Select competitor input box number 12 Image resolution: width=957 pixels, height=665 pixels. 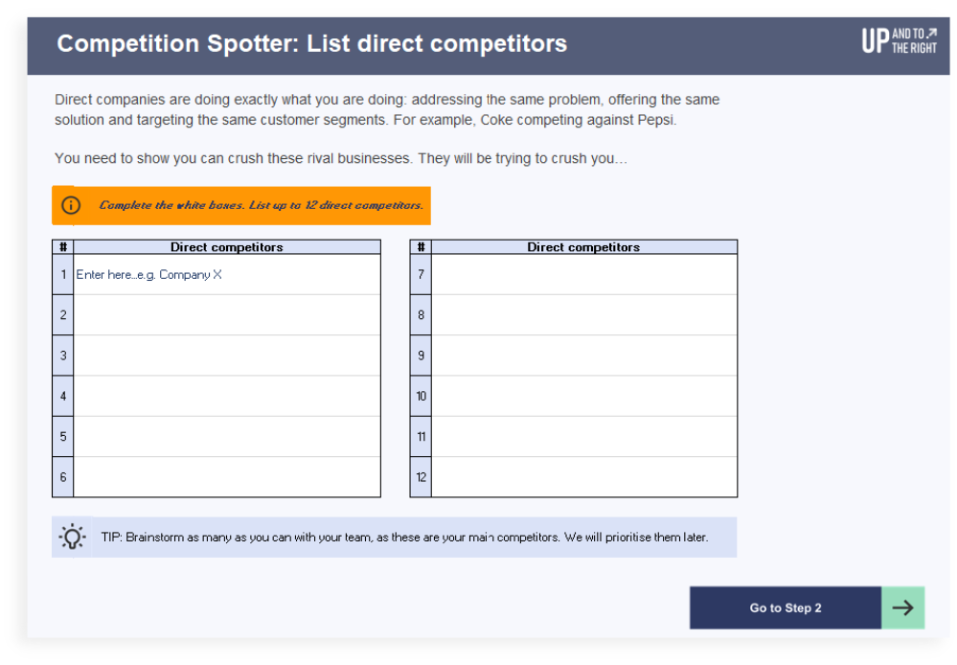584,477
